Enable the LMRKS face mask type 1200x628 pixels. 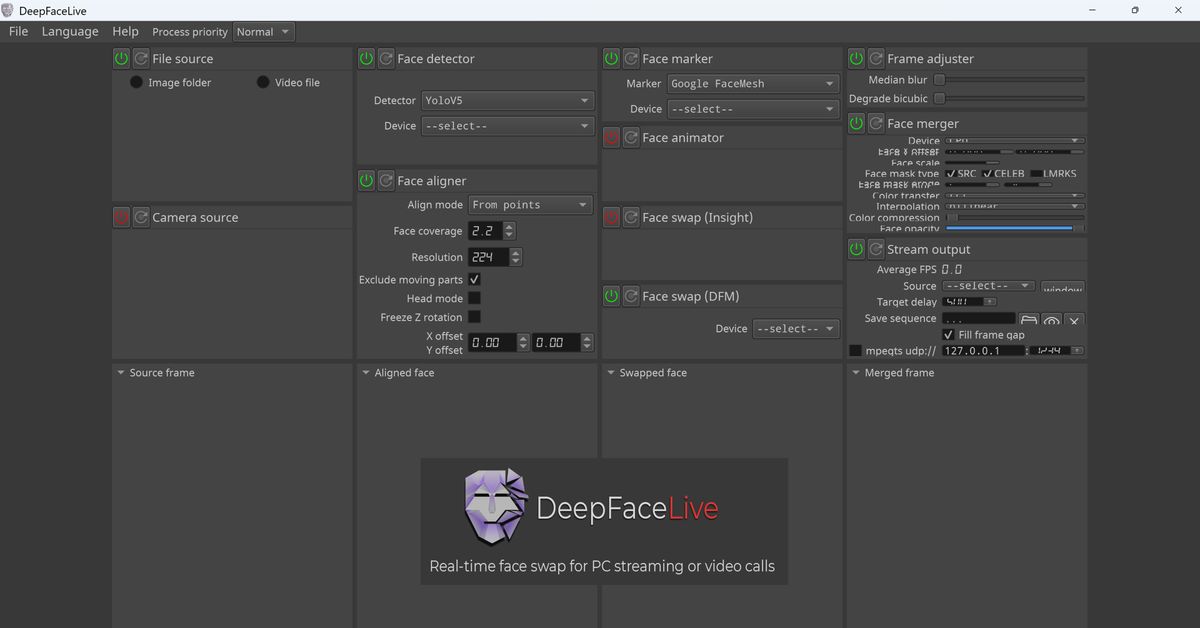pyautogui.click(x=1036, y=174)
